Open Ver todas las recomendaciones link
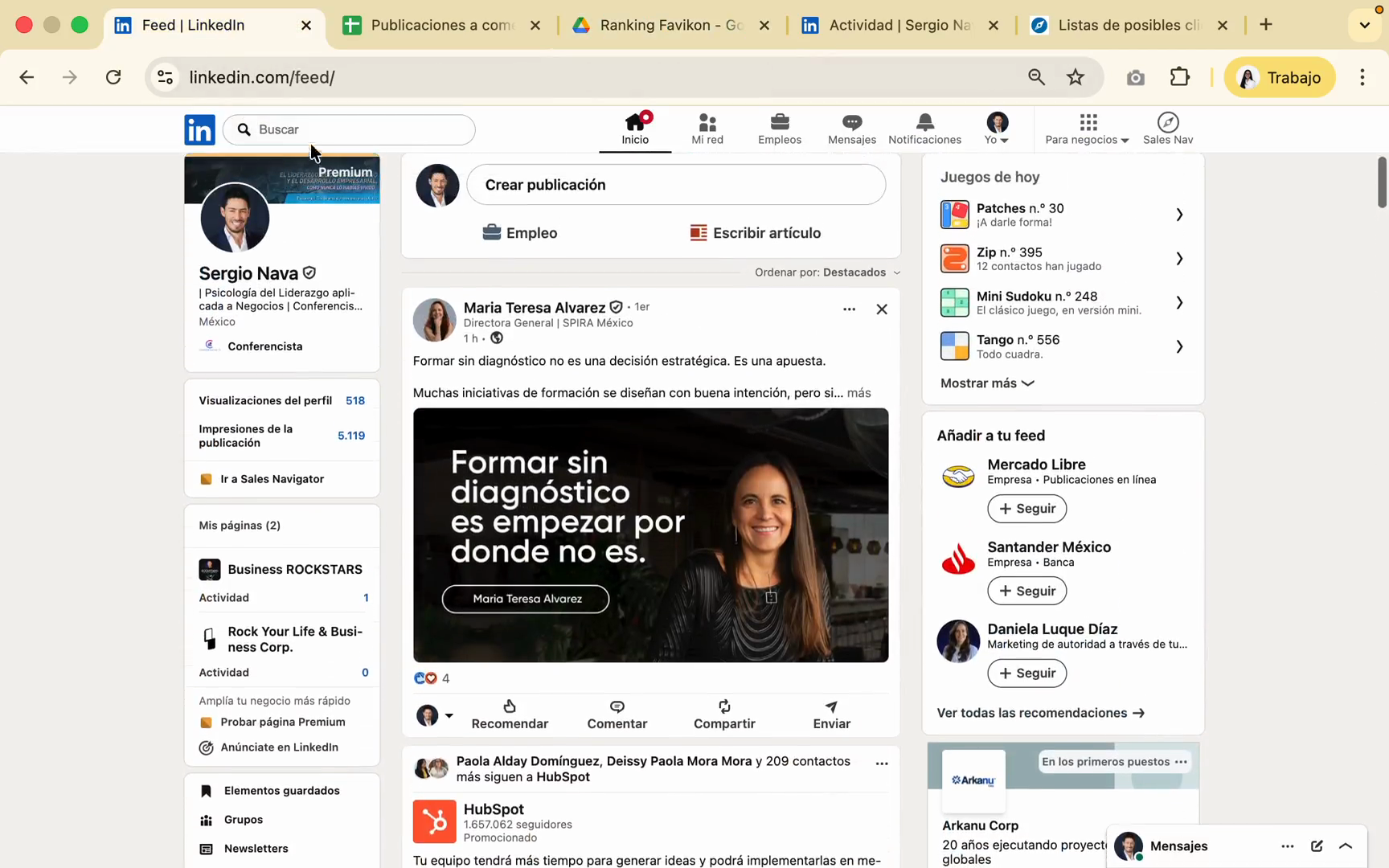 coord(1040,713)
